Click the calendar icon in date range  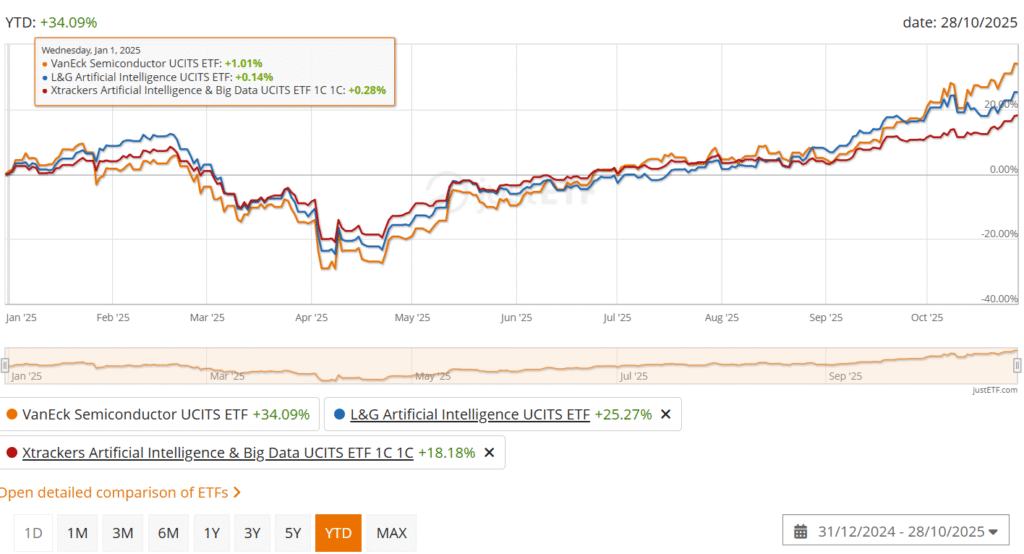click(801, 531)
